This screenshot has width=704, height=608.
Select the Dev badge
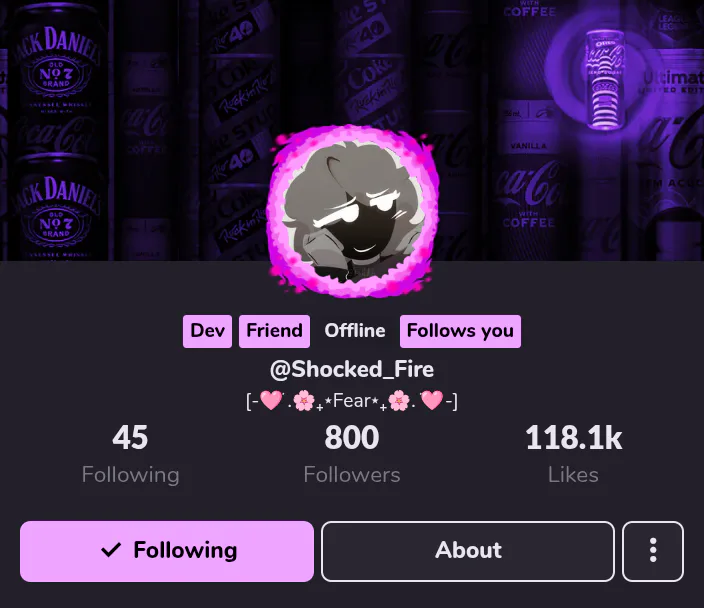coord(207,331)
